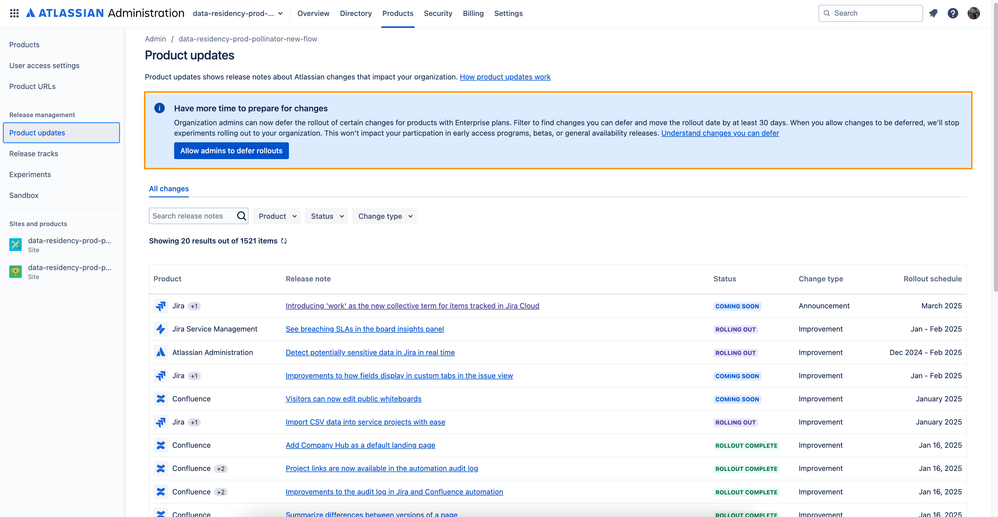Click the Jira Service Management product icon
Screen dimensions: 998x517
[x=160, y=329]
